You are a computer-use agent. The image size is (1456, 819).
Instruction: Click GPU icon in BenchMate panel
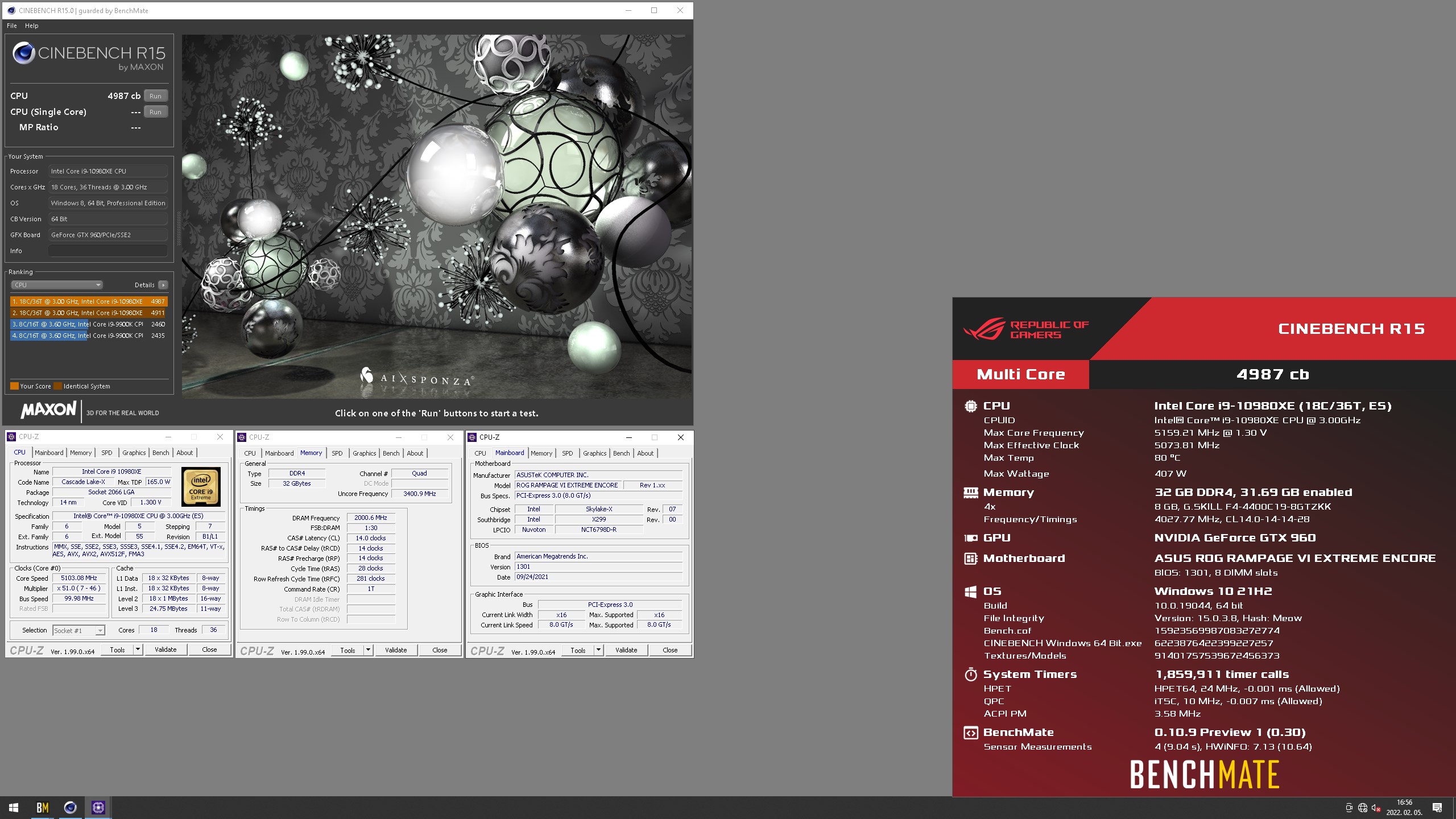971,538
